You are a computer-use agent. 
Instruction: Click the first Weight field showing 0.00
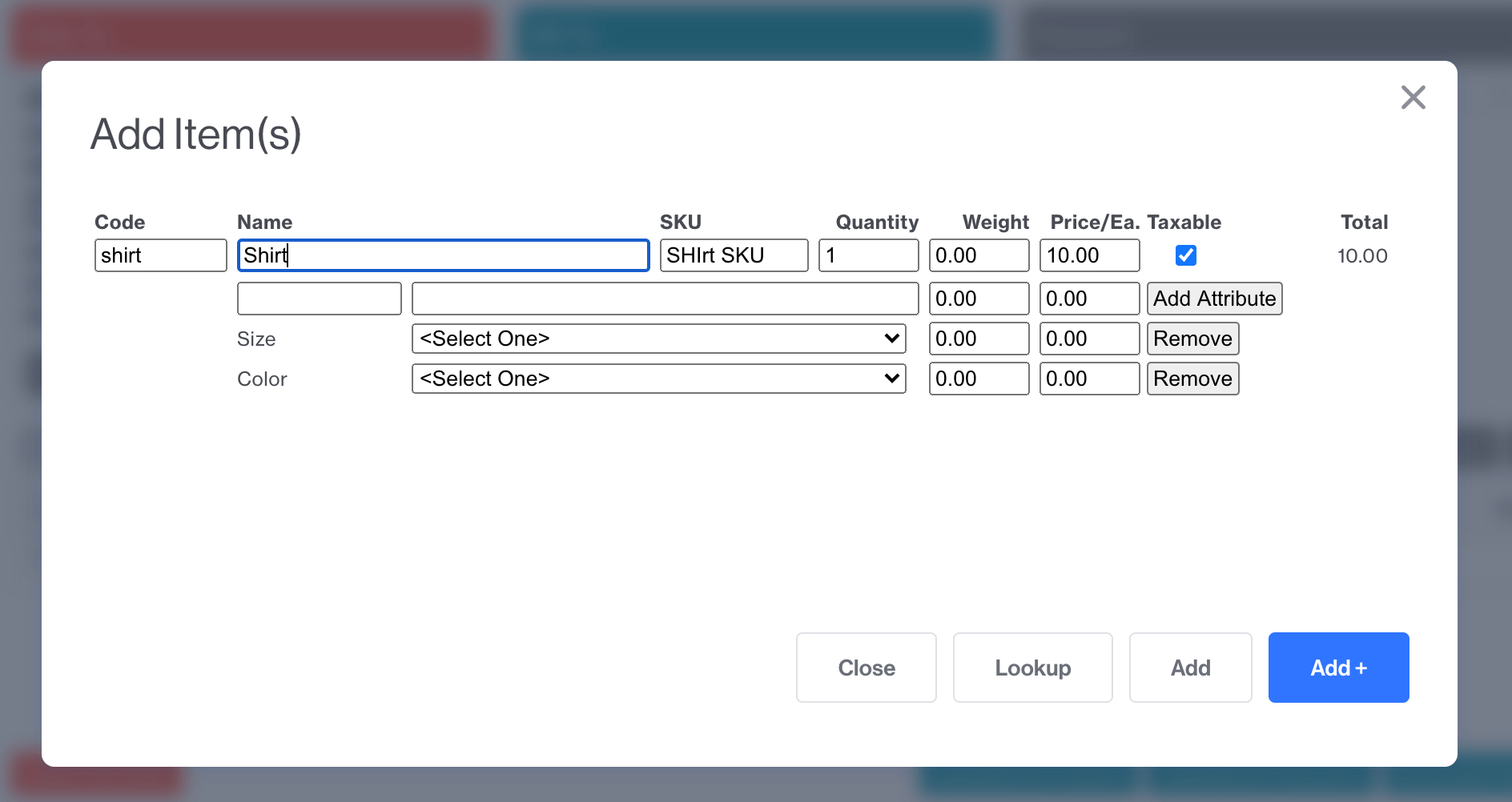(x=978, y=255)
